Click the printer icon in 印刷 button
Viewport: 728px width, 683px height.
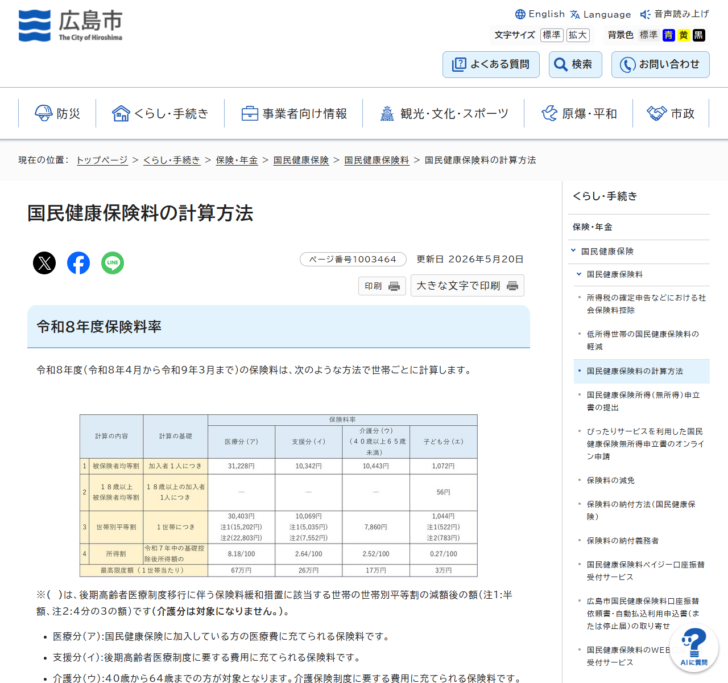394,286
